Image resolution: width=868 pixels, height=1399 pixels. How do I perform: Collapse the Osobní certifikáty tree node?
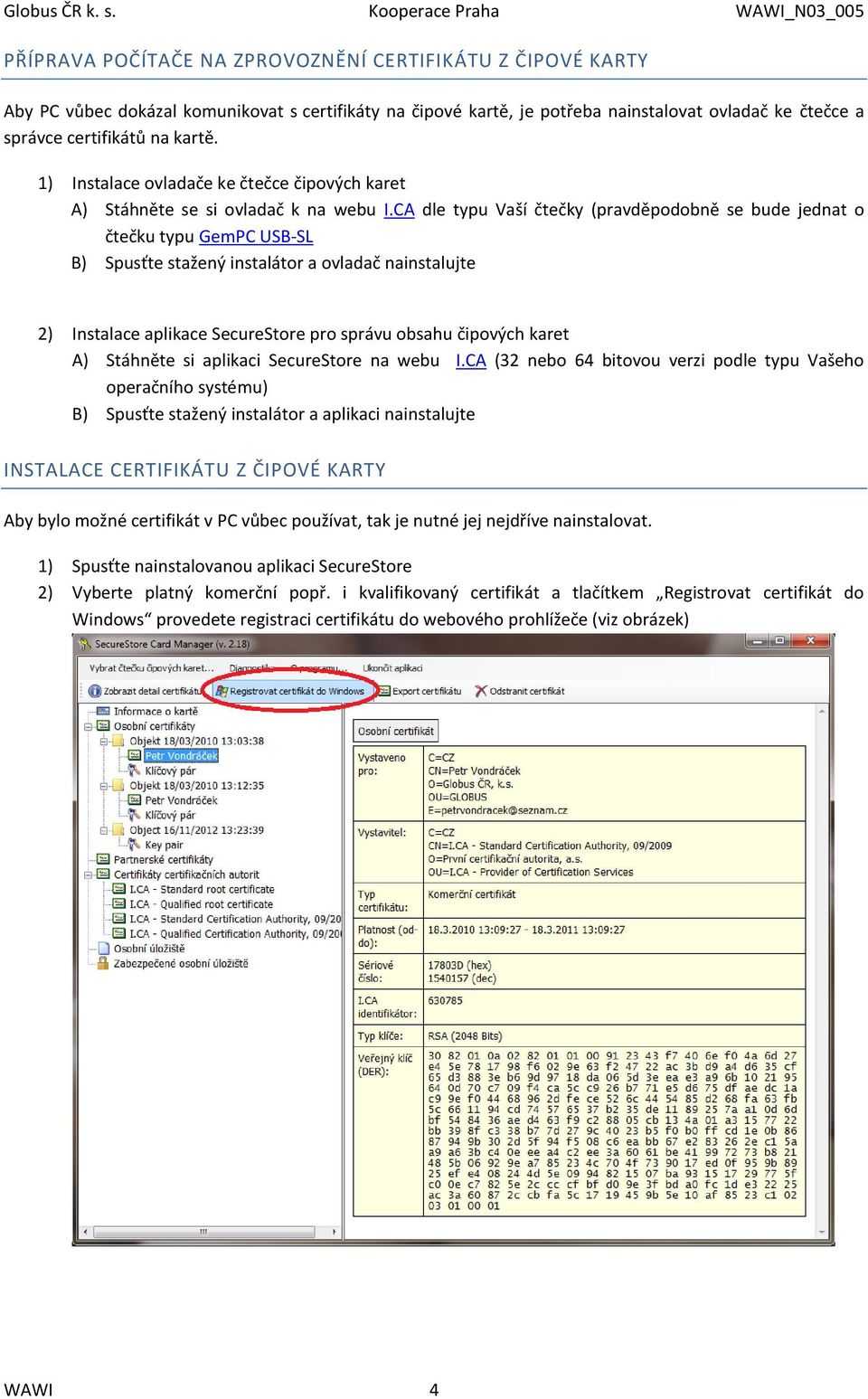[x=89, y=726]
